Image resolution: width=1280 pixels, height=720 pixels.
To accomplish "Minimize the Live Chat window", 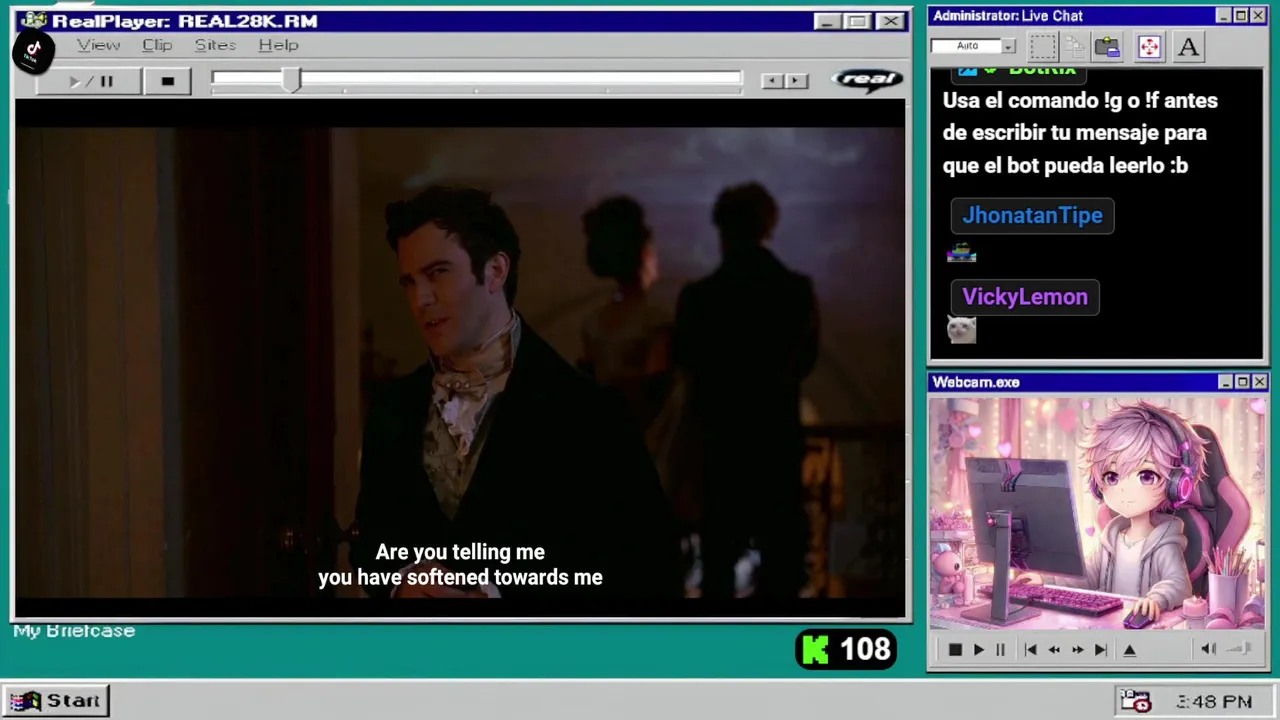I will click(1223, 15).
